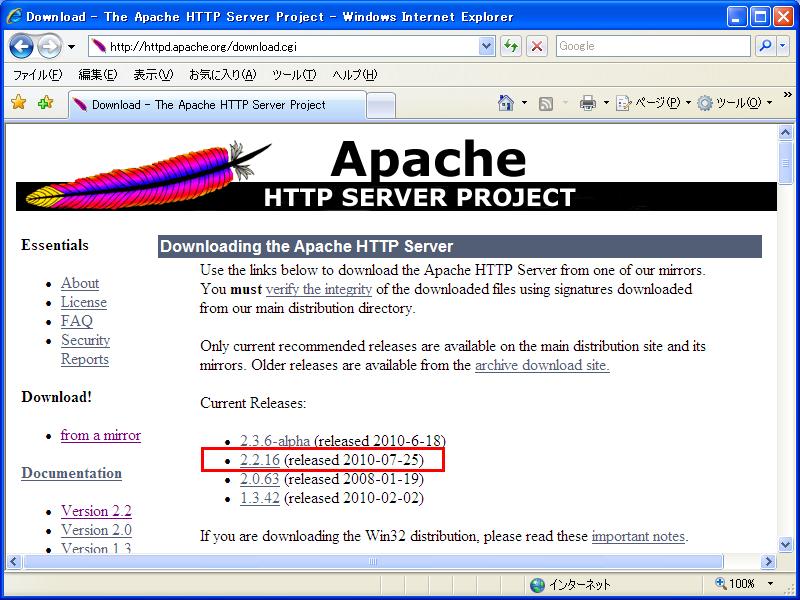Open Favorites Center star icon

pos(18,103)
